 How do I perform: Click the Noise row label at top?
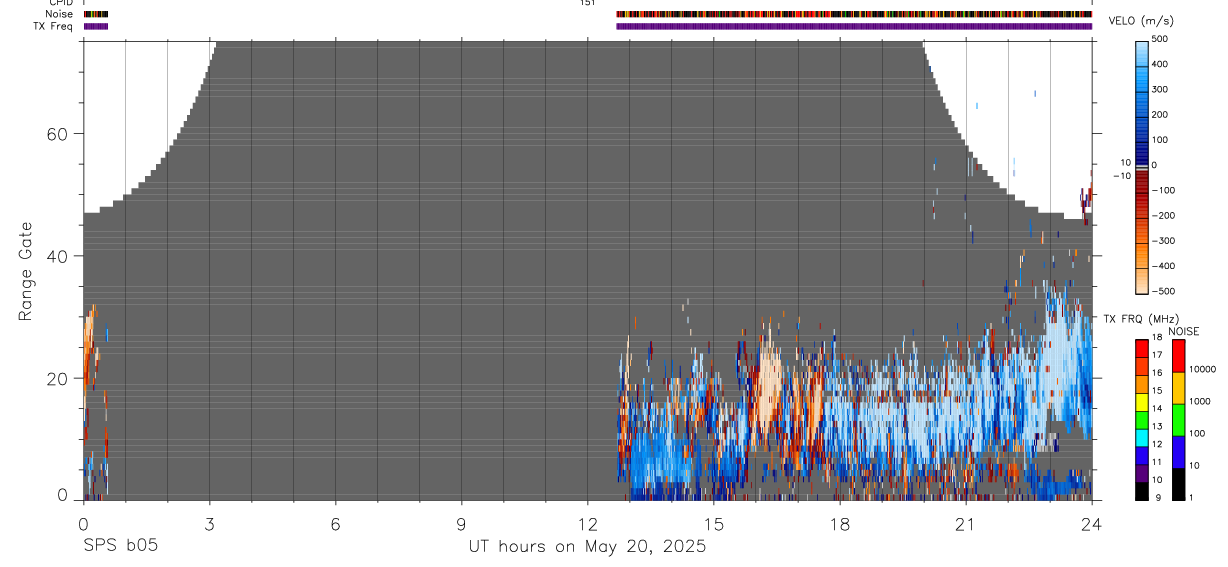pos(60,14)
